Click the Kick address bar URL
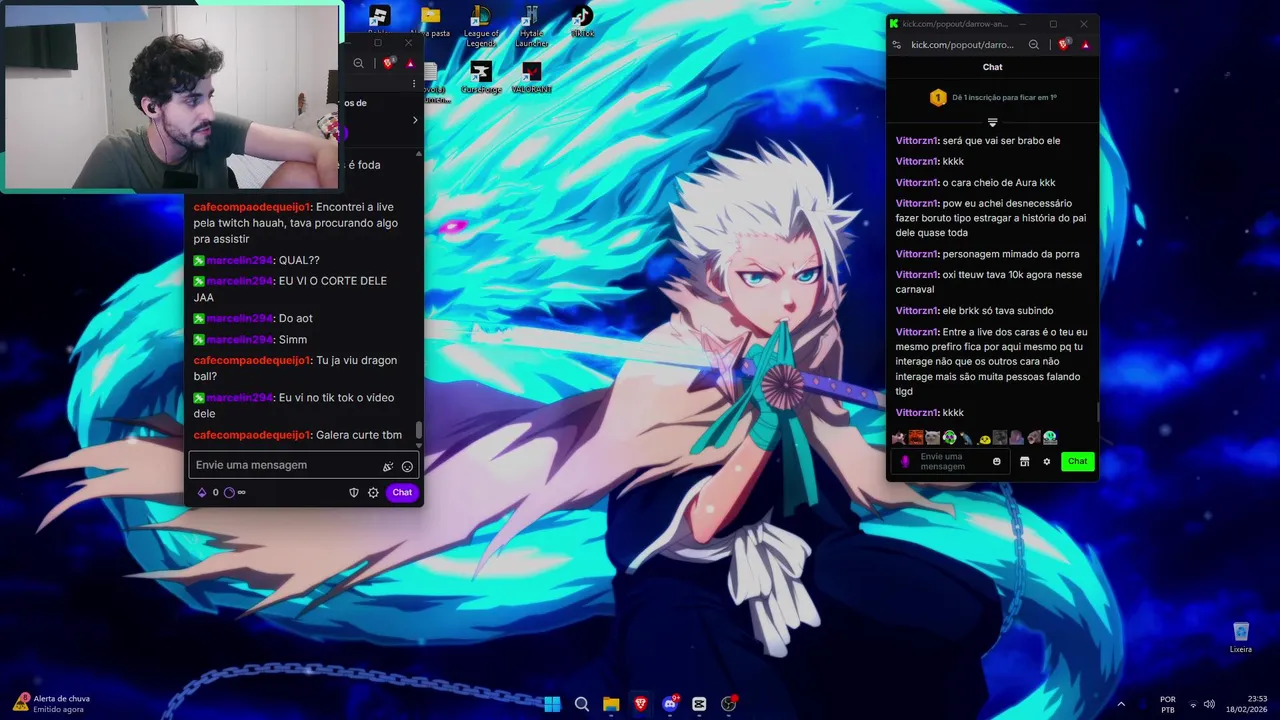The image size is (1280, 720). pyautogui.click(x=962, y=45)
